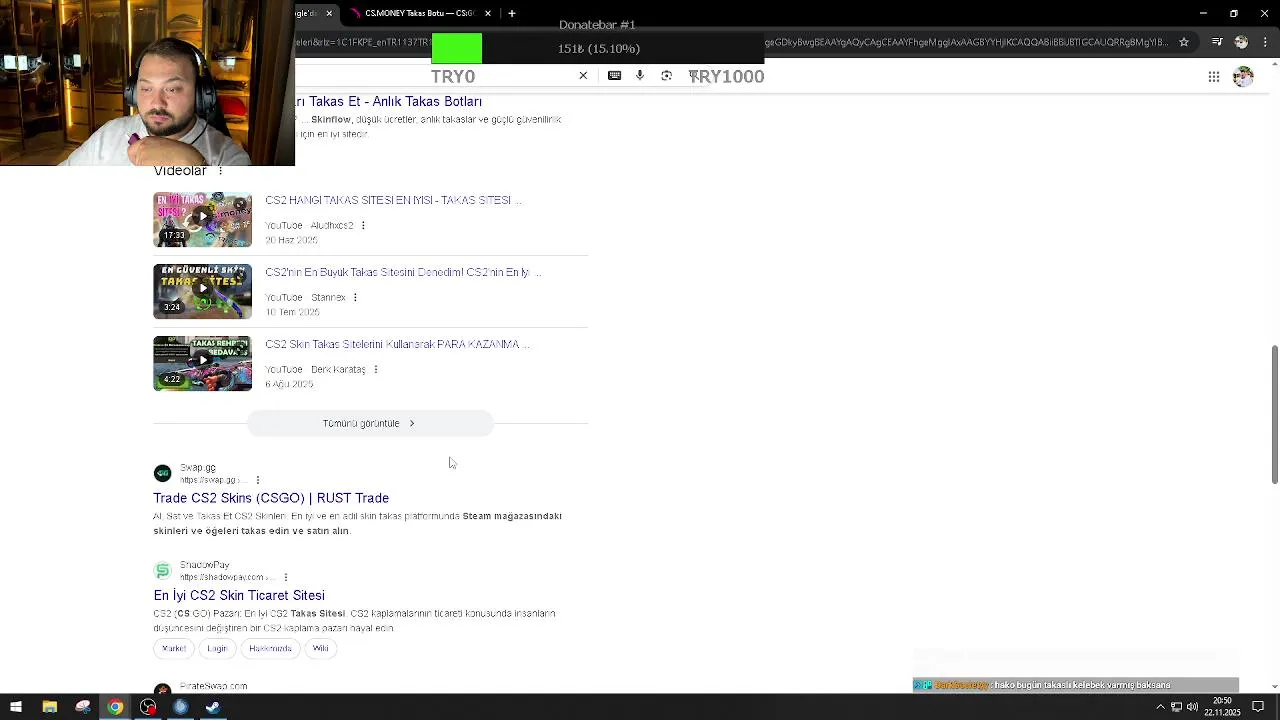Viewport: 1280px width, 720px height.
Task: Open the volume tray icon
Action: coord(1192,707)
